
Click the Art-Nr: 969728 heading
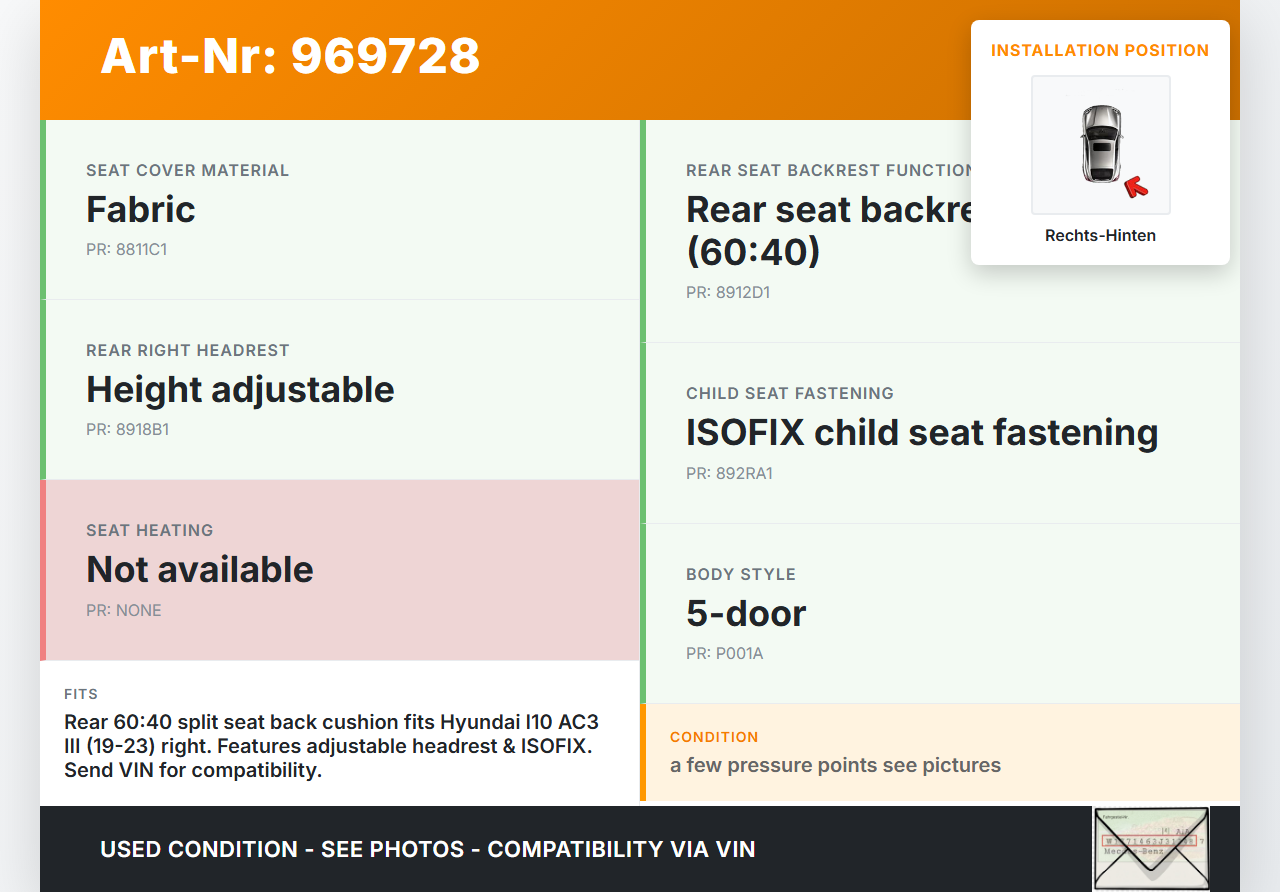click(290, 56)
